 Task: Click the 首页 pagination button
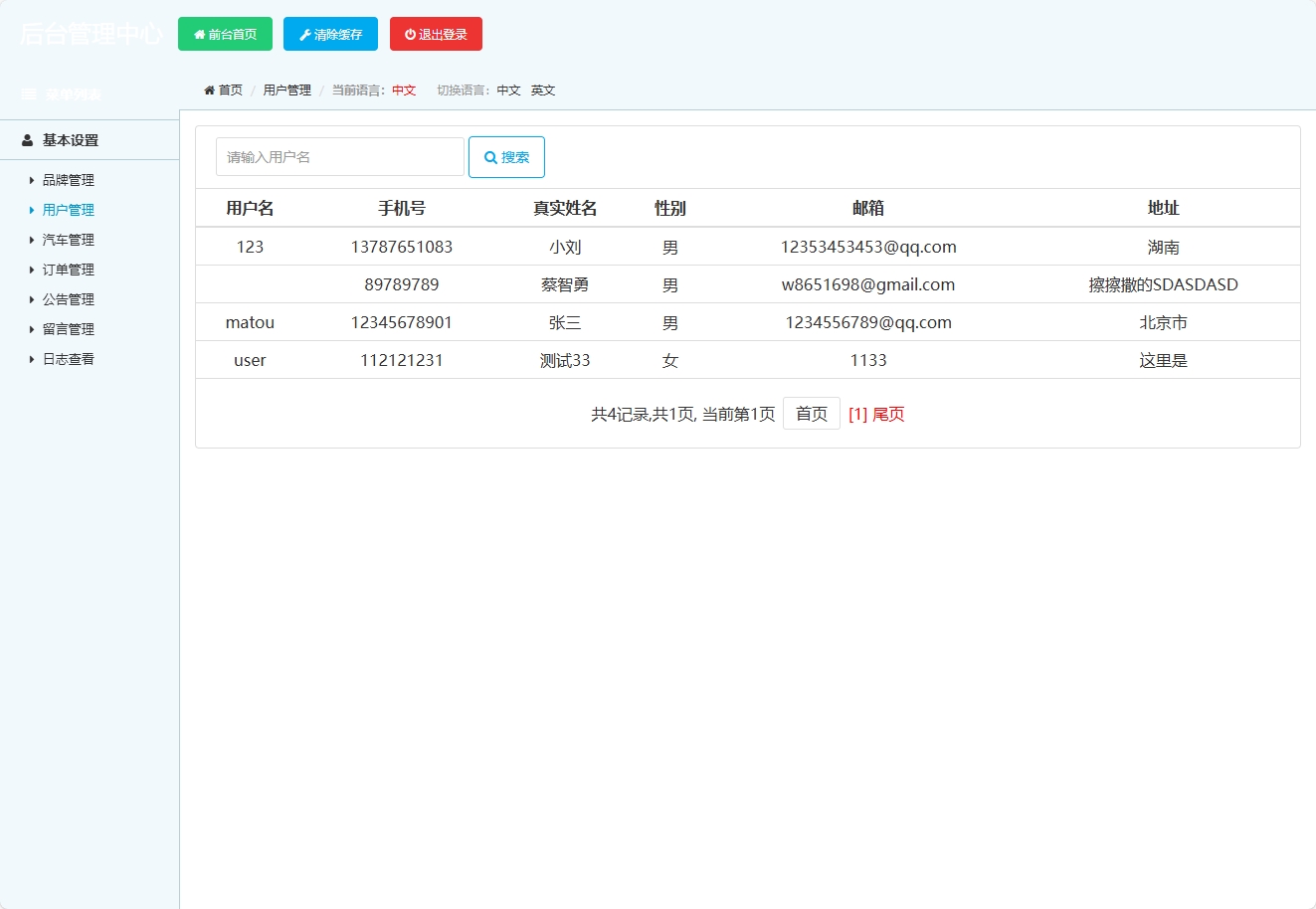[x=811, y=414]
